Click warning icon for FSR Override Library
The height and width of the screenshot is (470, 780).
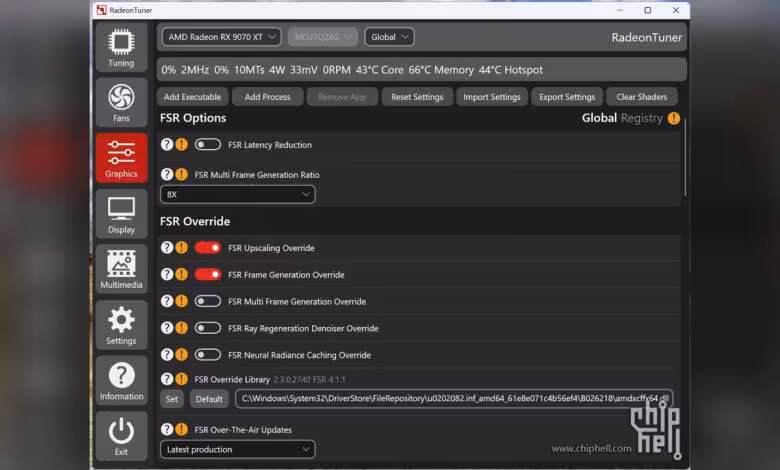[182, 379]
